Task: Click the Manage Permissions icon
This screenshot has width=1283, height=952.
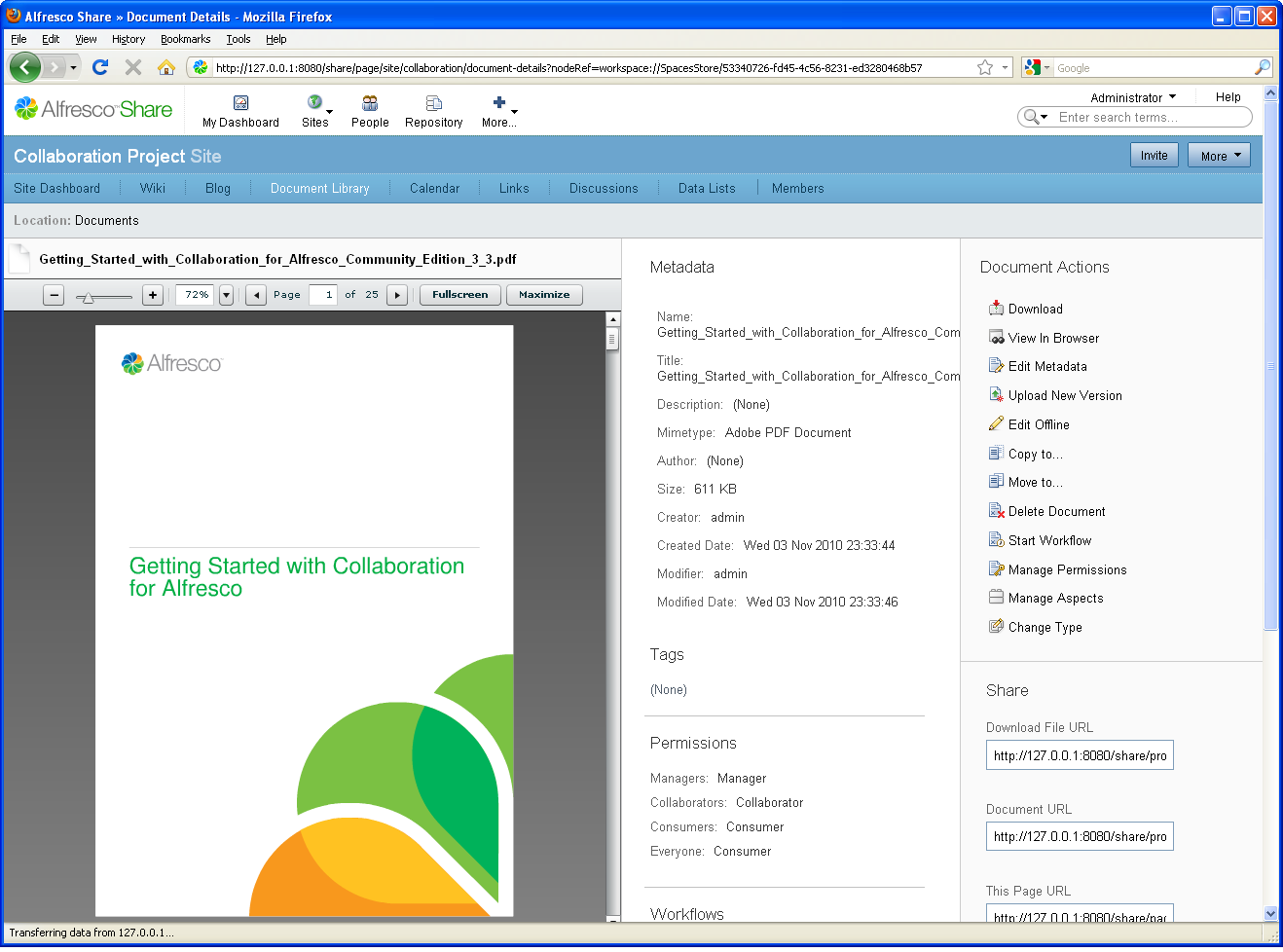Action: 996,569
